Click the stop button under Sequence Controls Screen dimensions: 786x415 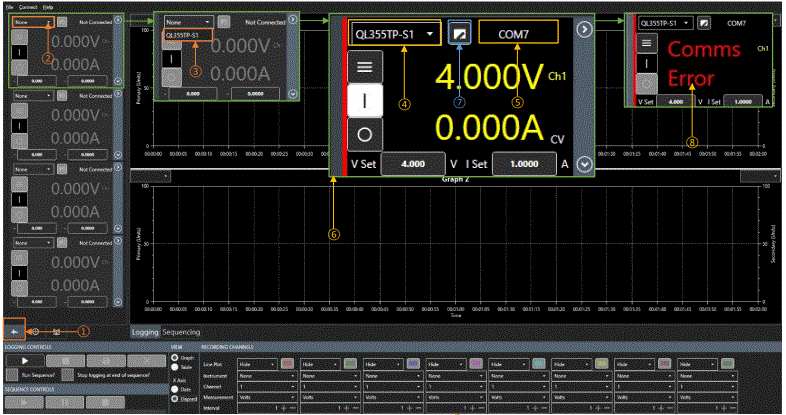tap(105, 402)
